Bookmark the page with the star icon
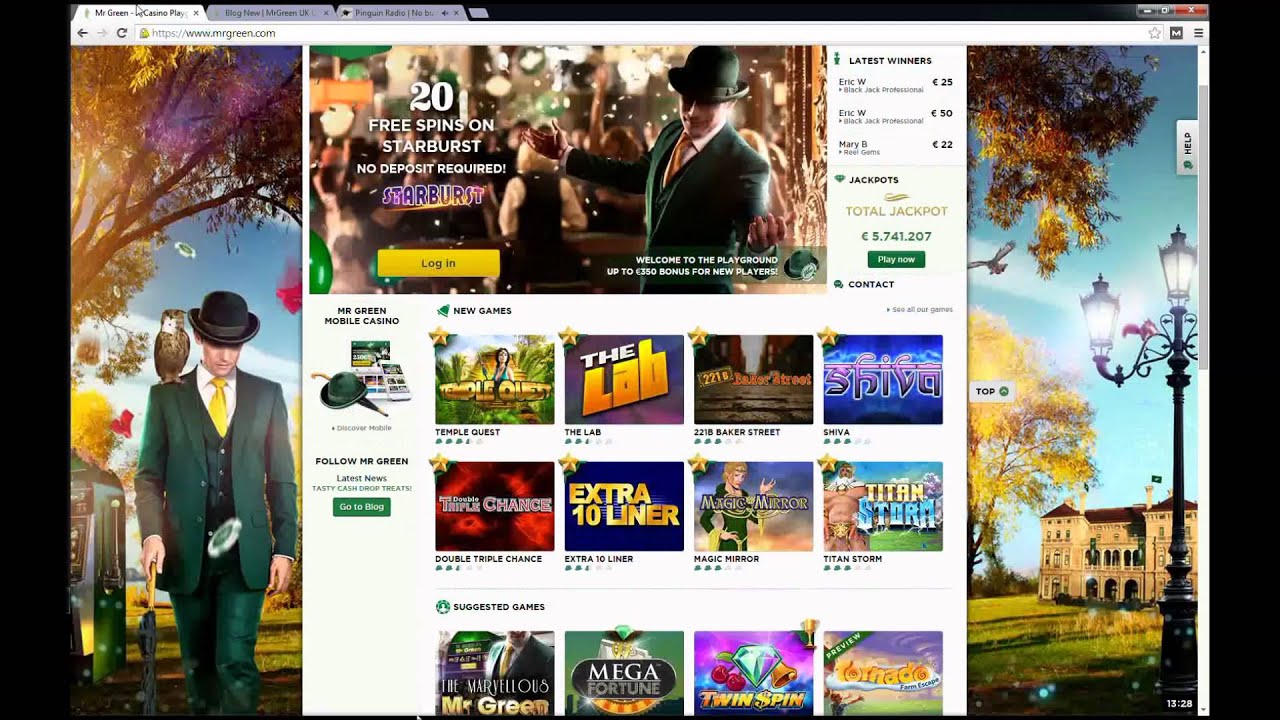 [1155, 33]
